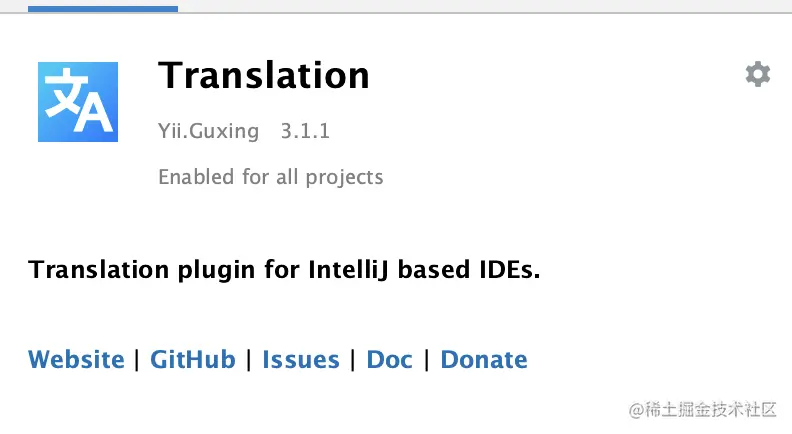Click the plugin description sentence

pyautogui.click(x=284, y=270)
